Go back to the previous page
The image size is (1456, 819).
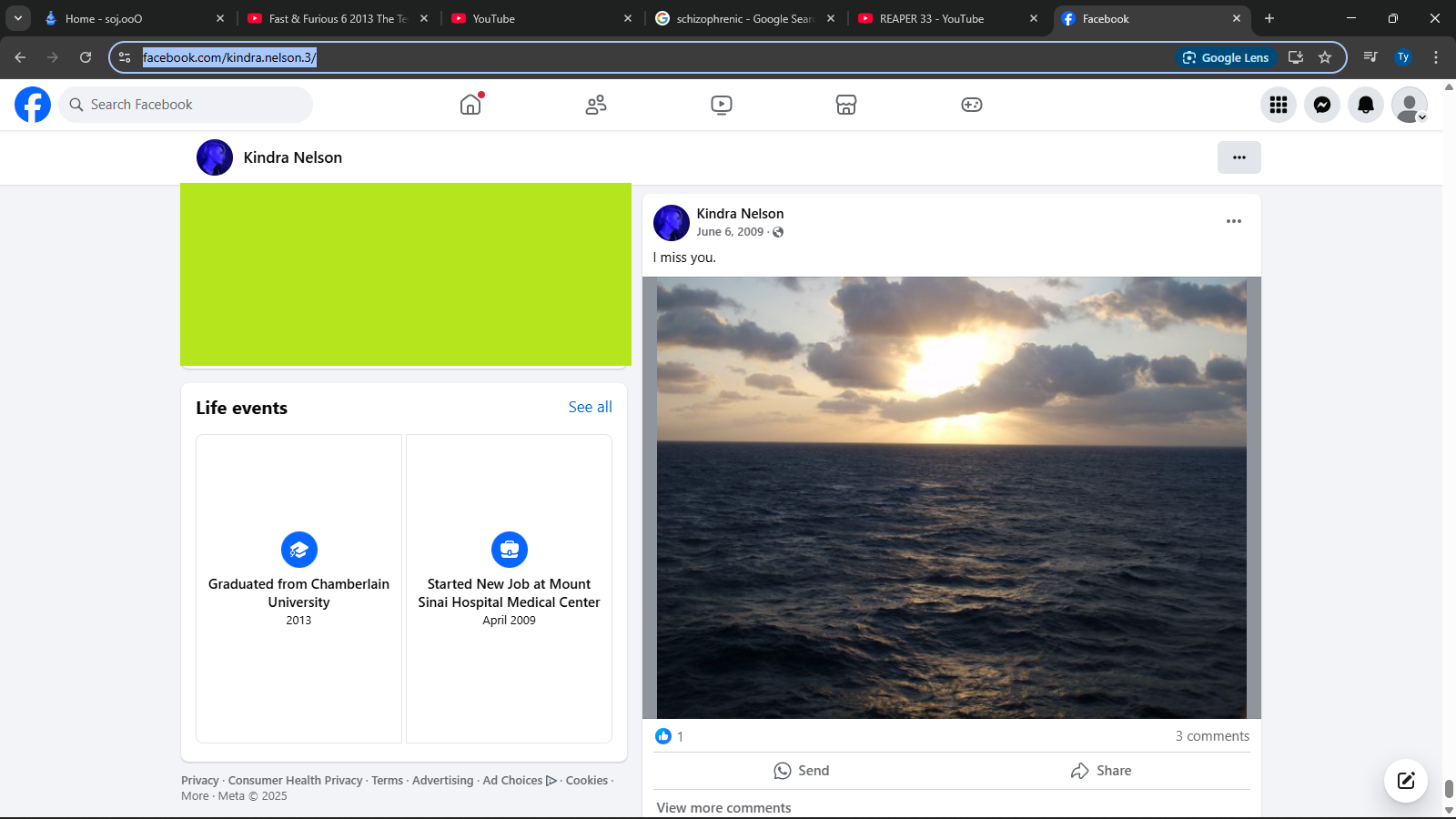20,57
